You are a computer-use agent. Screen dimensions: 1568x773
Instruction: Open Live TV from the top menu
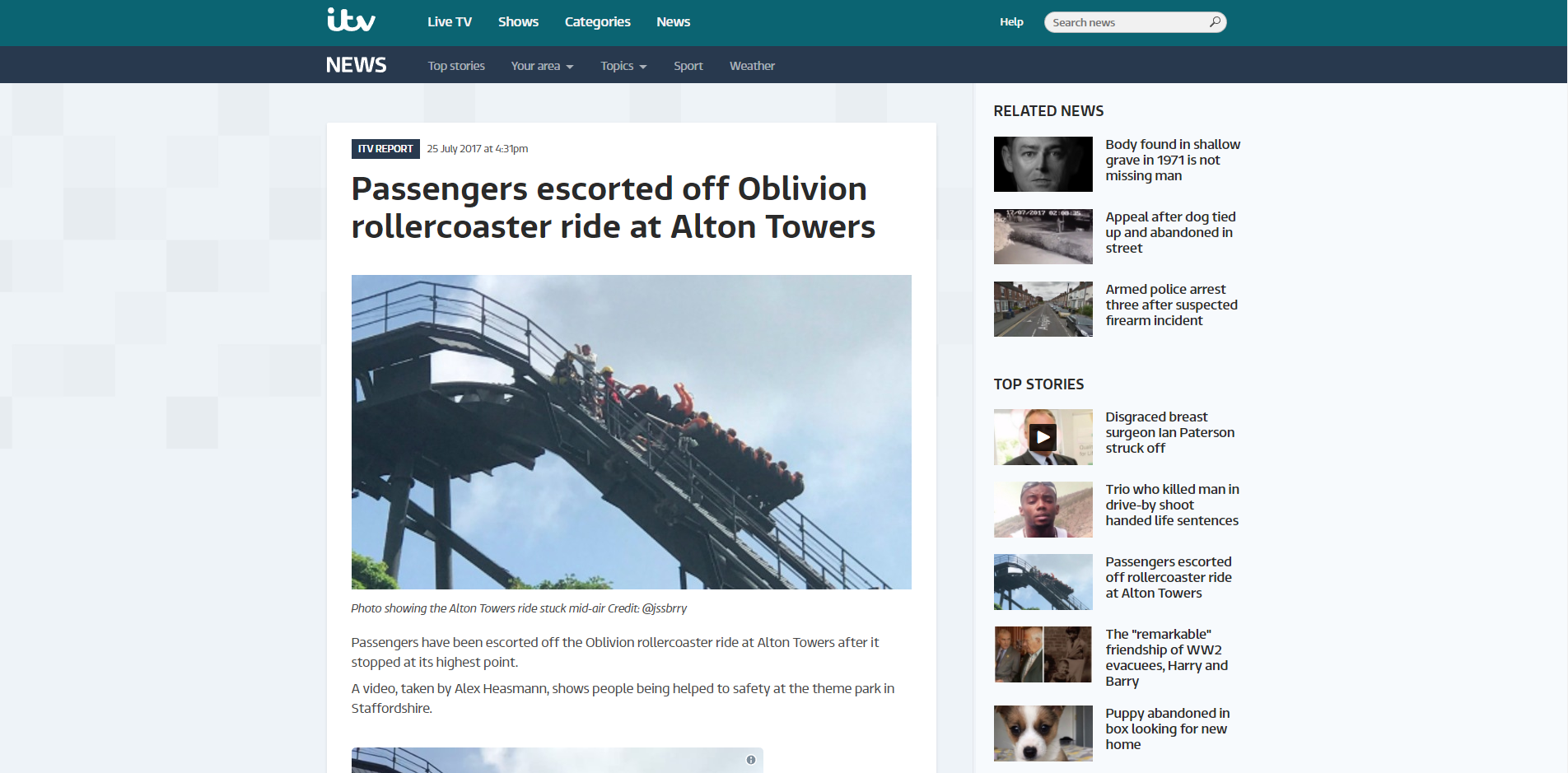point(450,22)
